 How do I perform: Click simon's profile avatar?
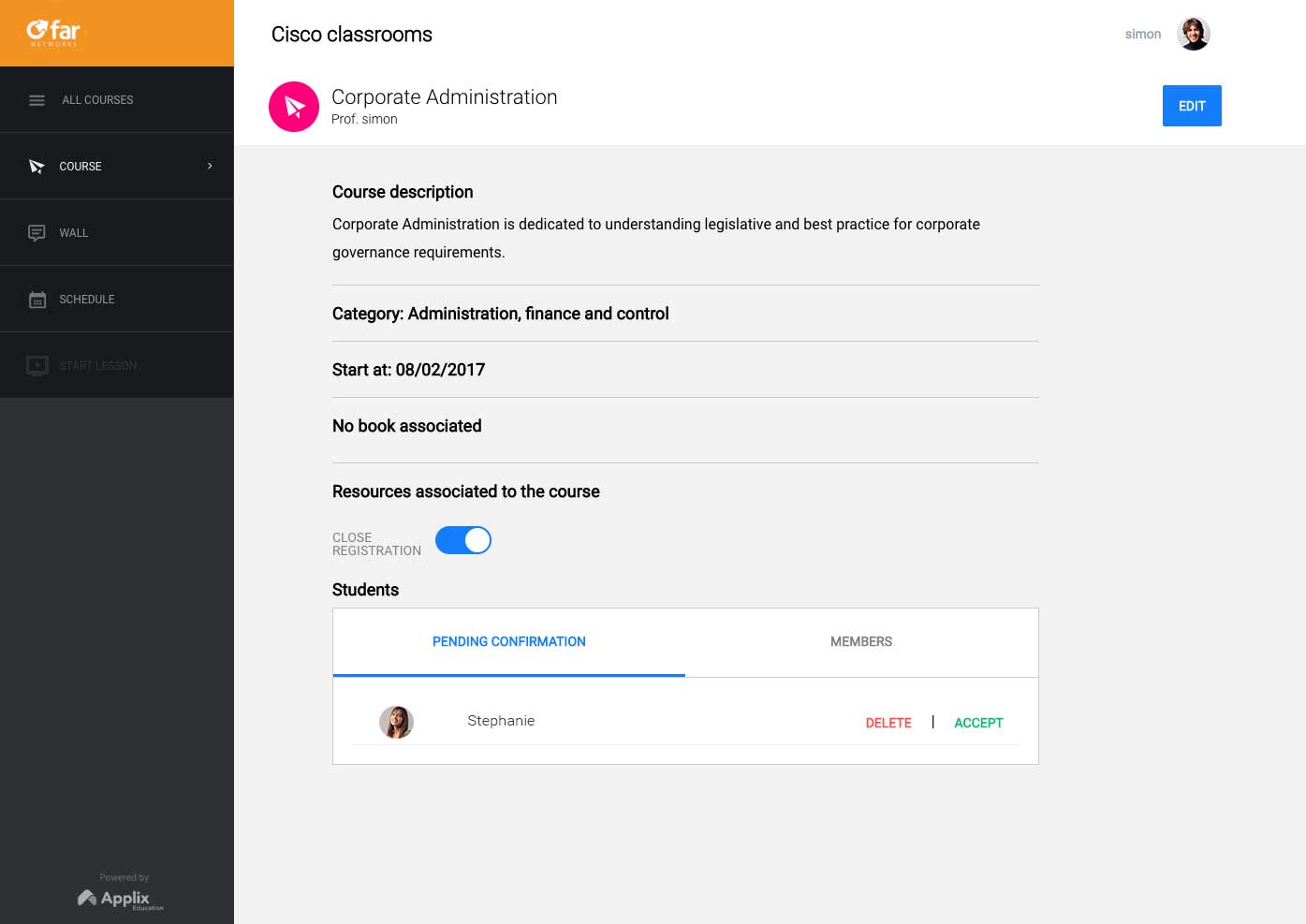coord(1194,34)
